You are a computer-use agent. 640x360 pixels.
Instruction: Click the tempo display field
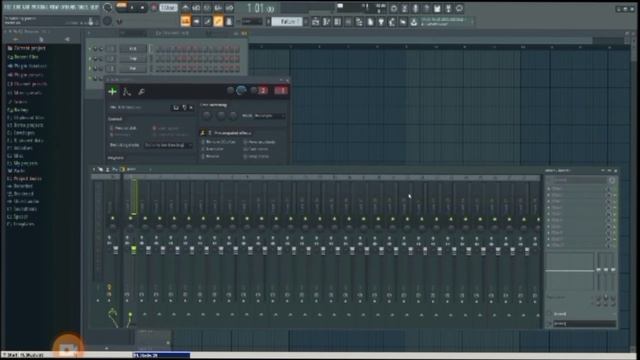(x=168, y=8)
